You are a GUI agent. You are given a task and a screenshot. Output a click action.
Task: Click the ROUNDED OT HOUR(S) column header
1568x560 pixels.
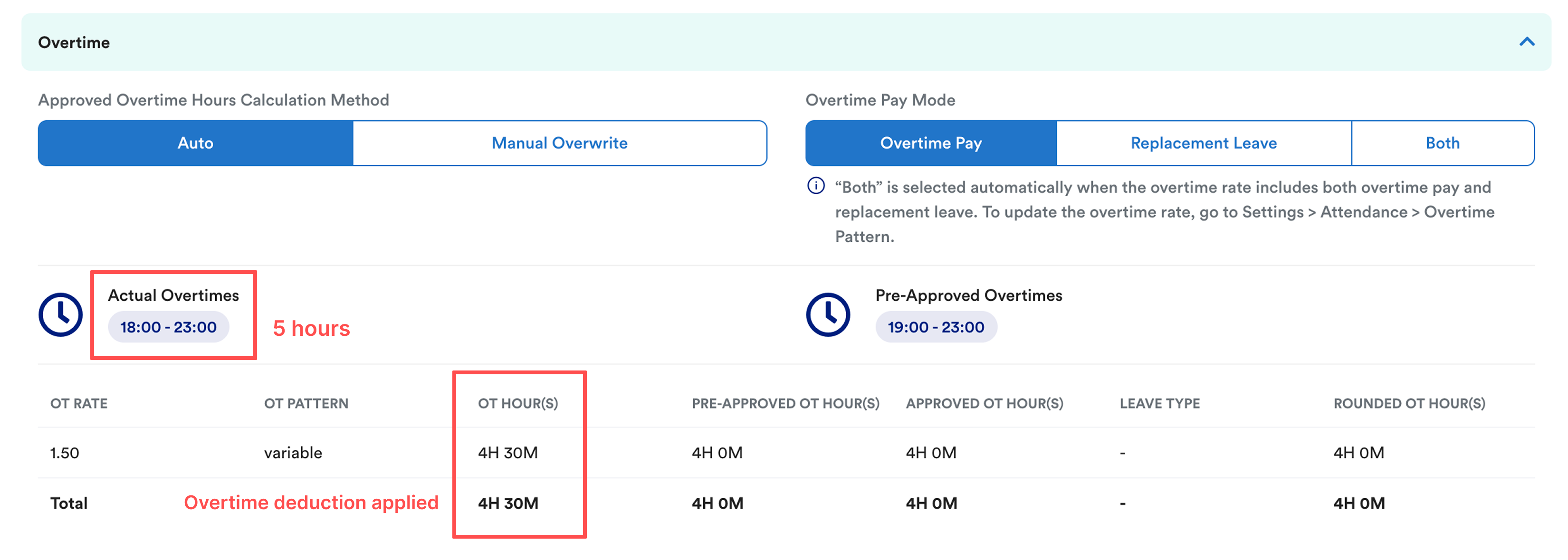tap(1409, 404)
